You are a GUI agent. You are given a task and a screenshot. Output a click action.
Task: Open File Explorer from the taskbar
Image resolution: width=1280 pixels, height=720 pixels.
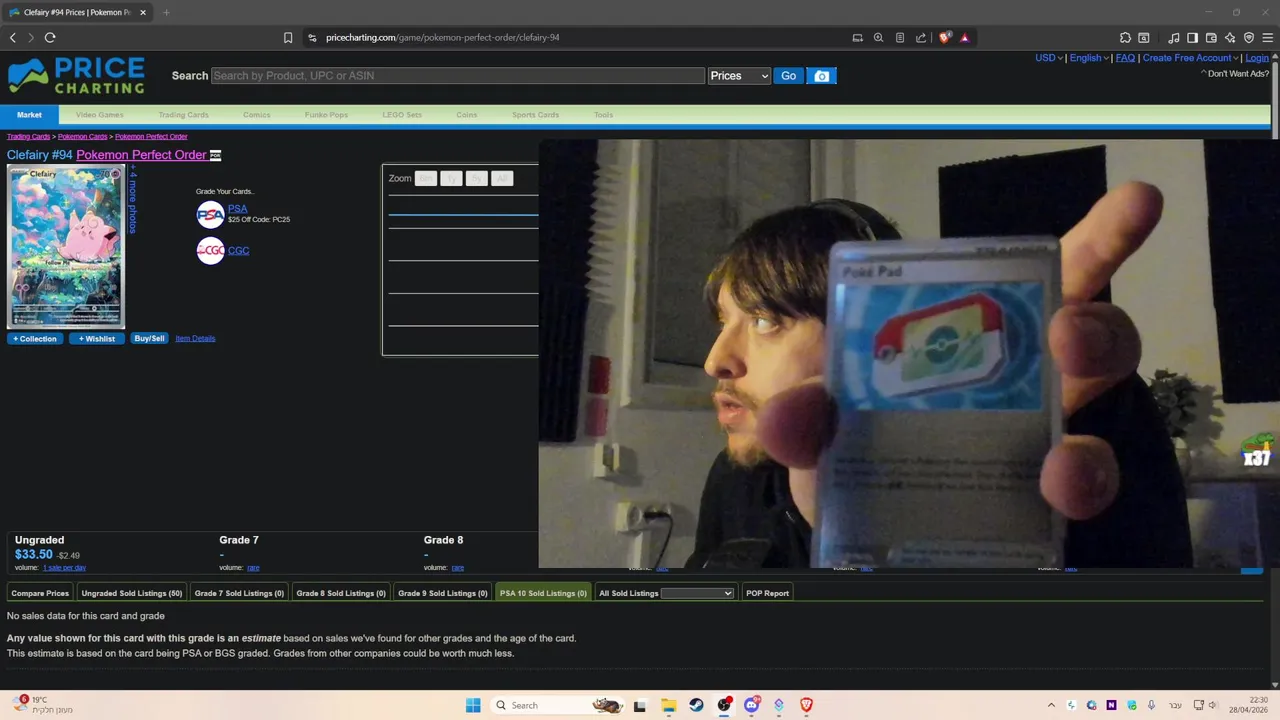coord(668,705)
